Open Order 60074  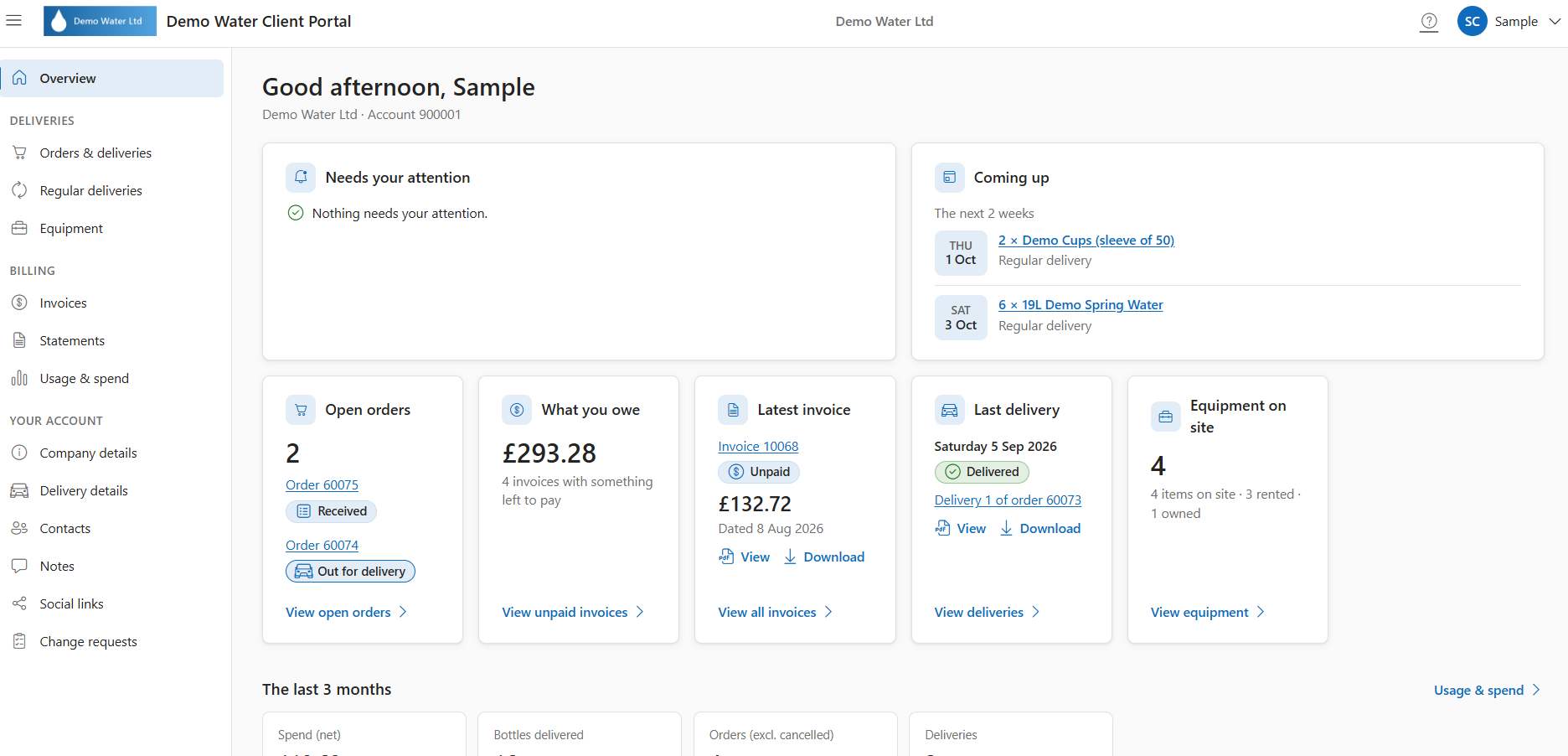click(x=322, y=546)
